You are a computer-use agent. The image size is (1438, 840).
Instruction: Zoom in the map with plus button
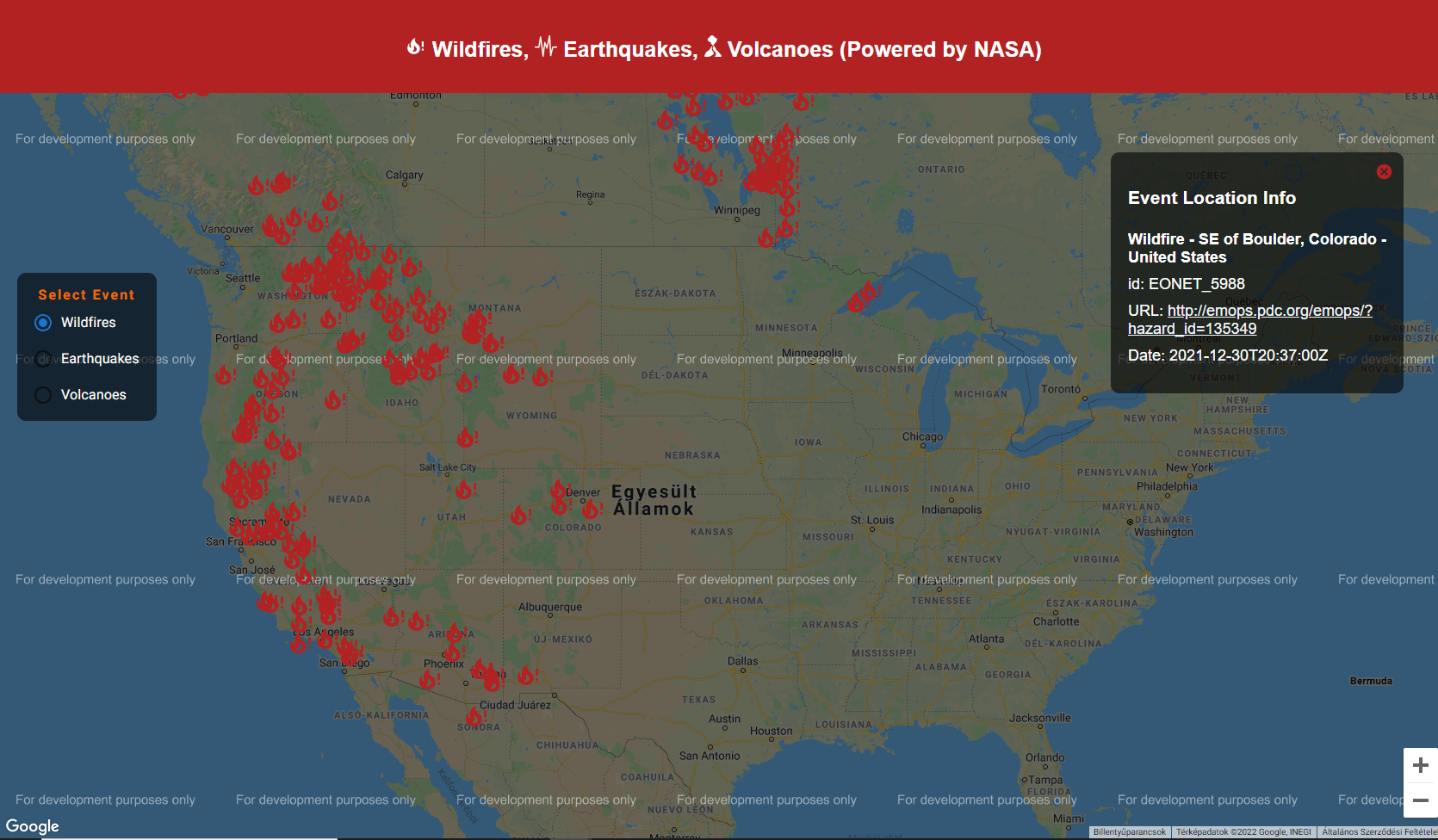click(1420, 765)
